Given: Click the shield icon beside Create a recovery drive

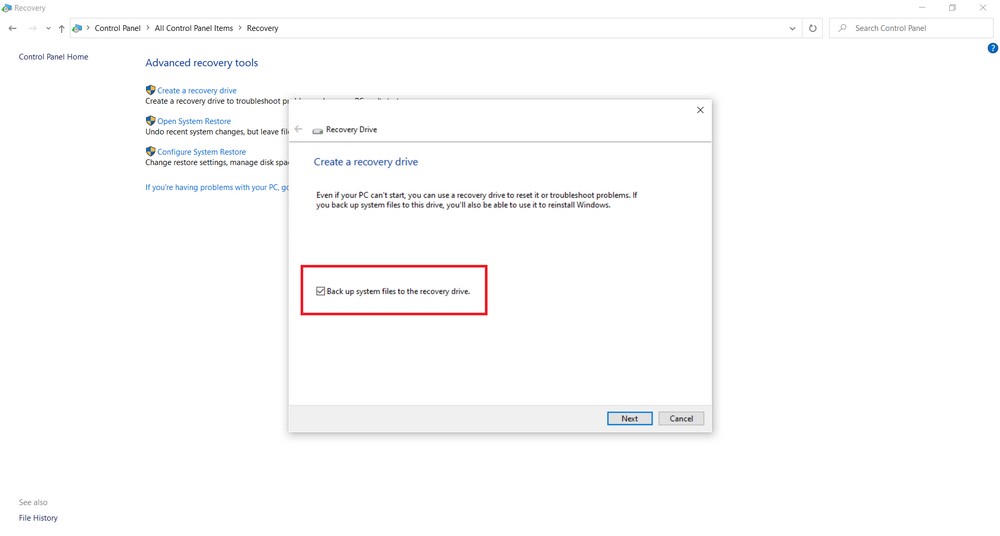Looking at the screenshot, I should 151,90.
